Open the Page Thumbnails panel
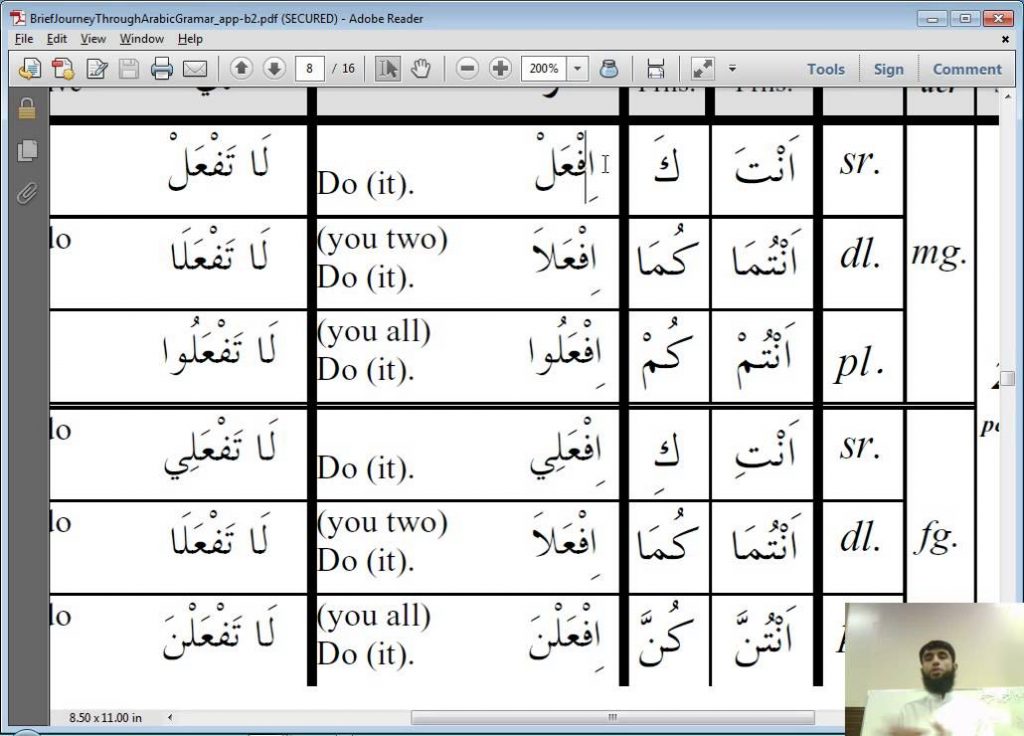 pos(27,148)
